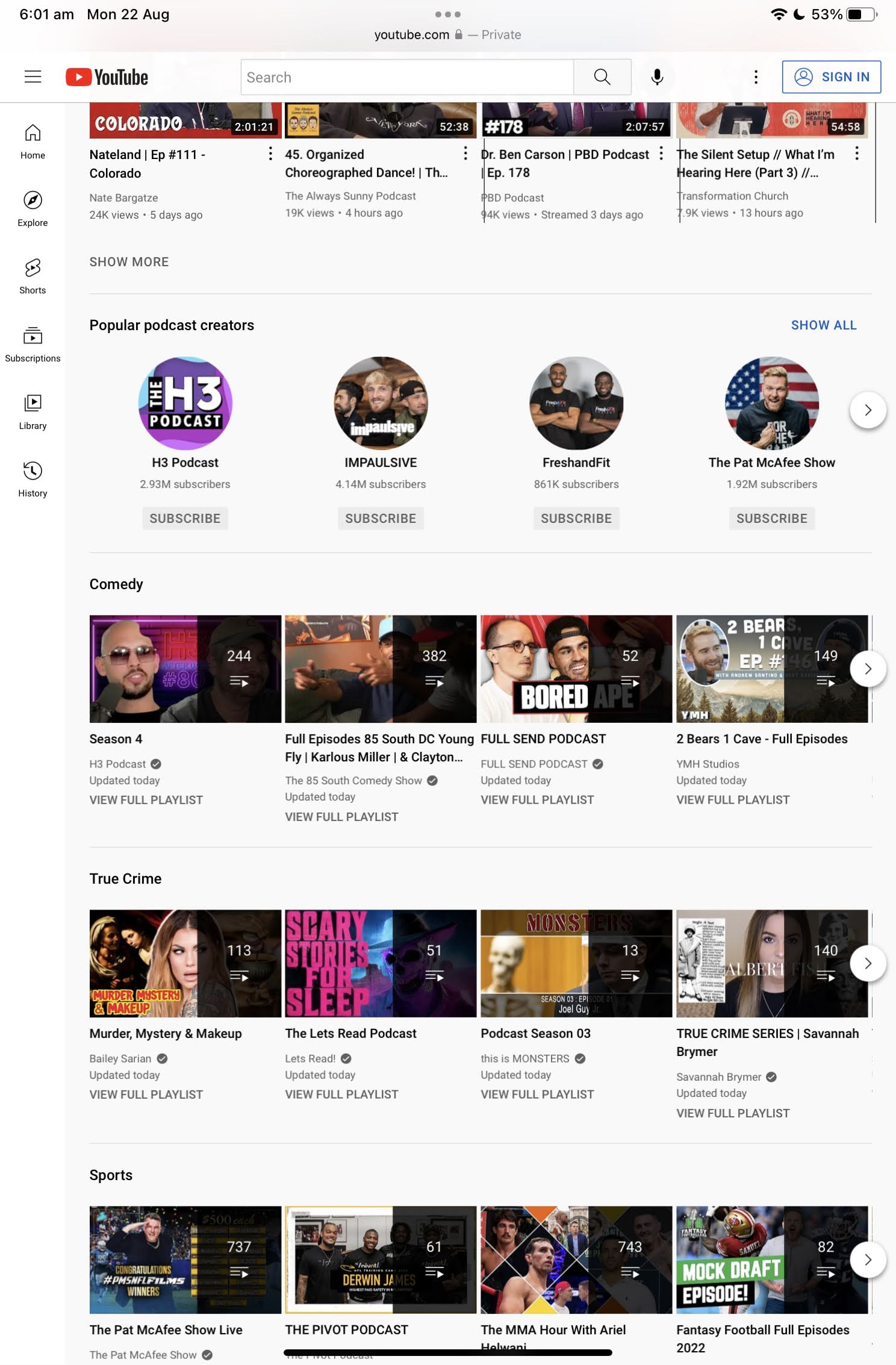Open FULL SEND PODCAST playlist thumbnail

pyautogui.click(x=576, y=669)
